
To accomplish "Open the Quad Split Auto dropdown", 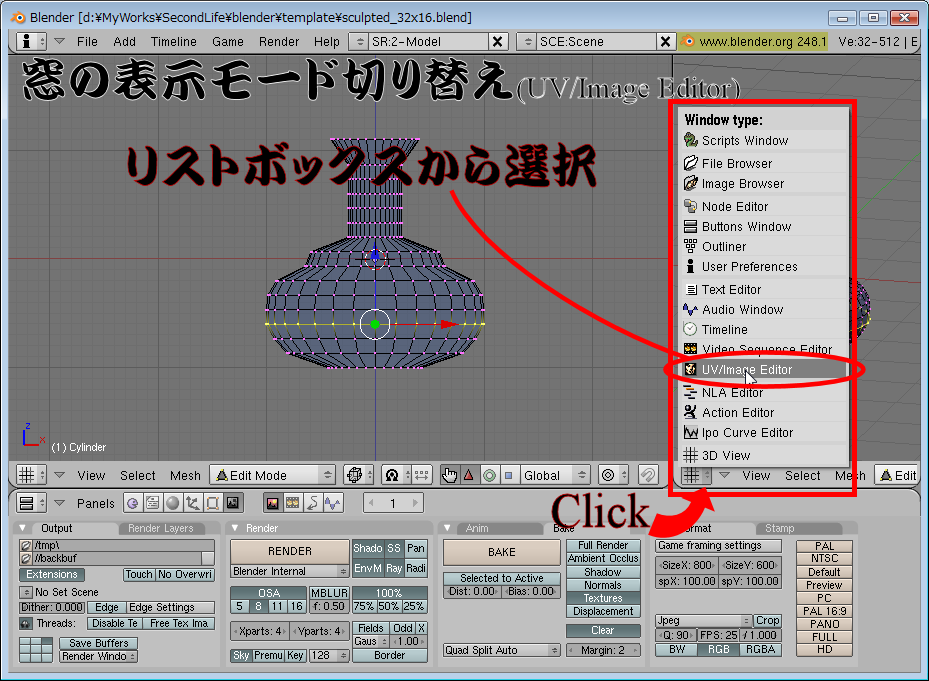I will point(502,650).
